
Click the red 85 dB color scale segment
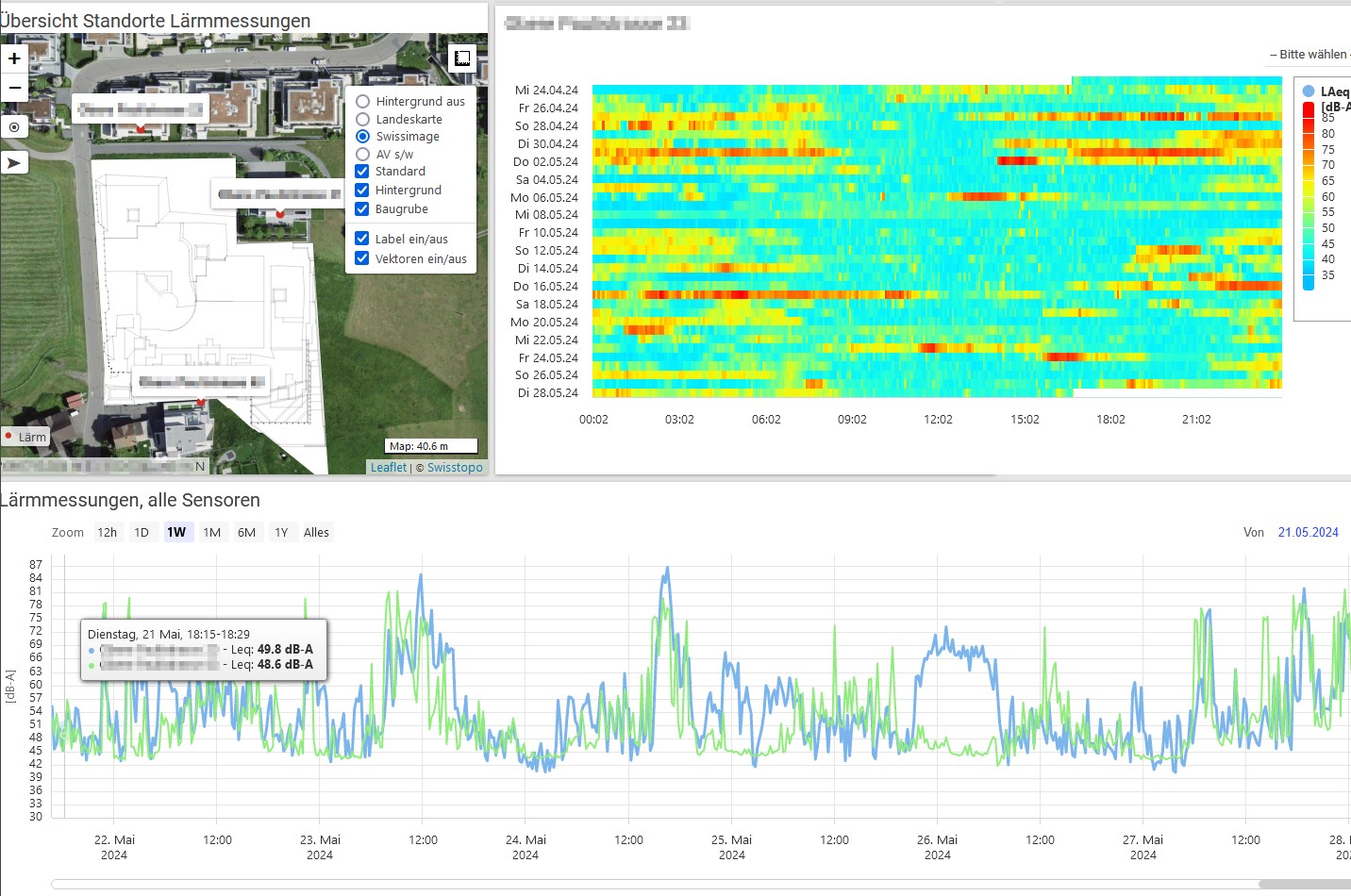(x=1309, y=109)
